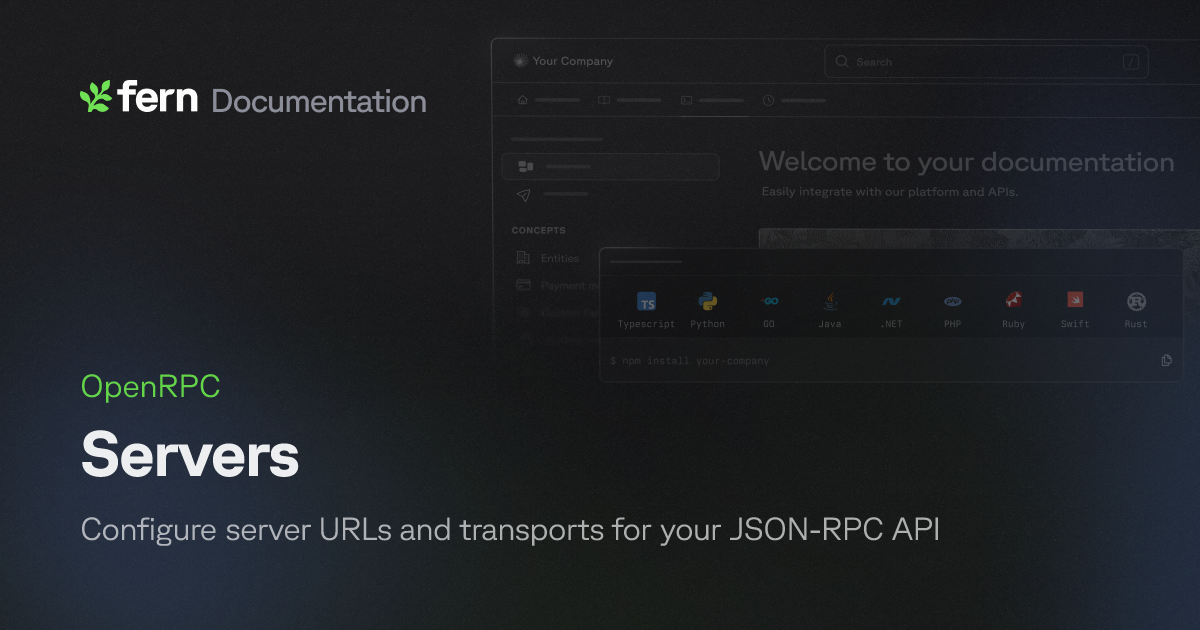
Task: Select the Python language icon
Action: (707, 301)
